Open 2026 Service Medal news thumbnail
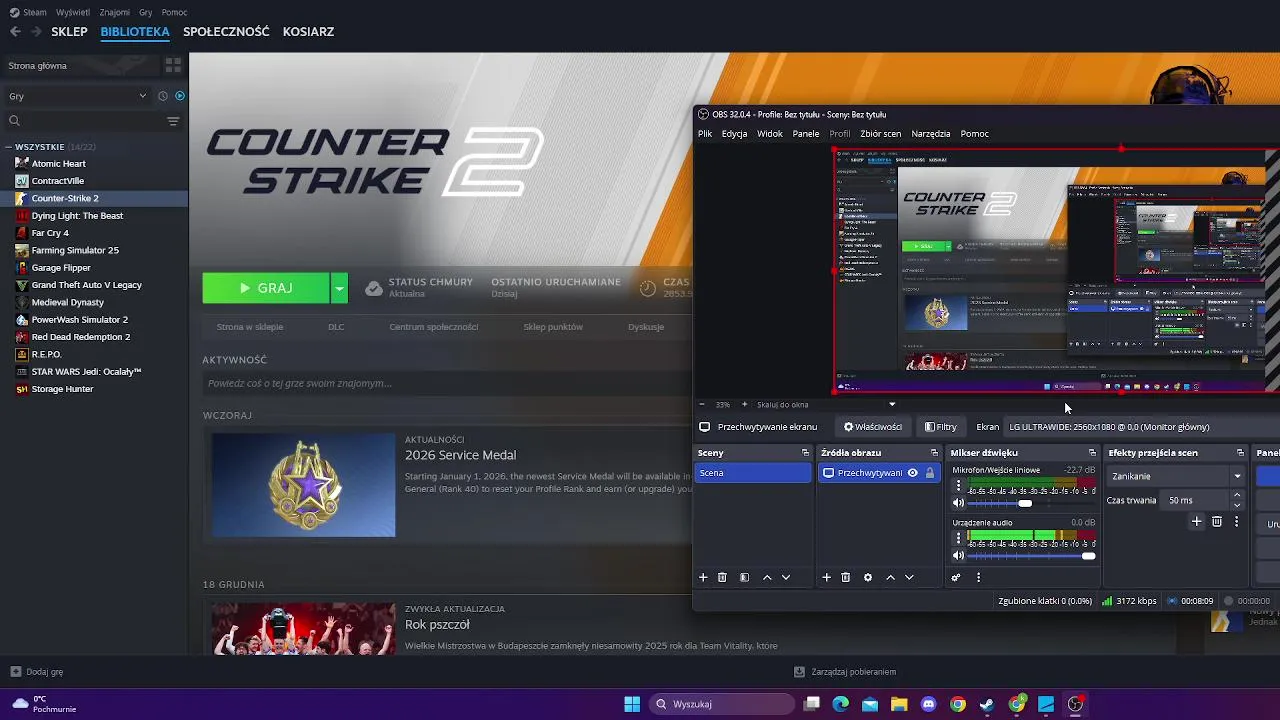 coord(304,485)
